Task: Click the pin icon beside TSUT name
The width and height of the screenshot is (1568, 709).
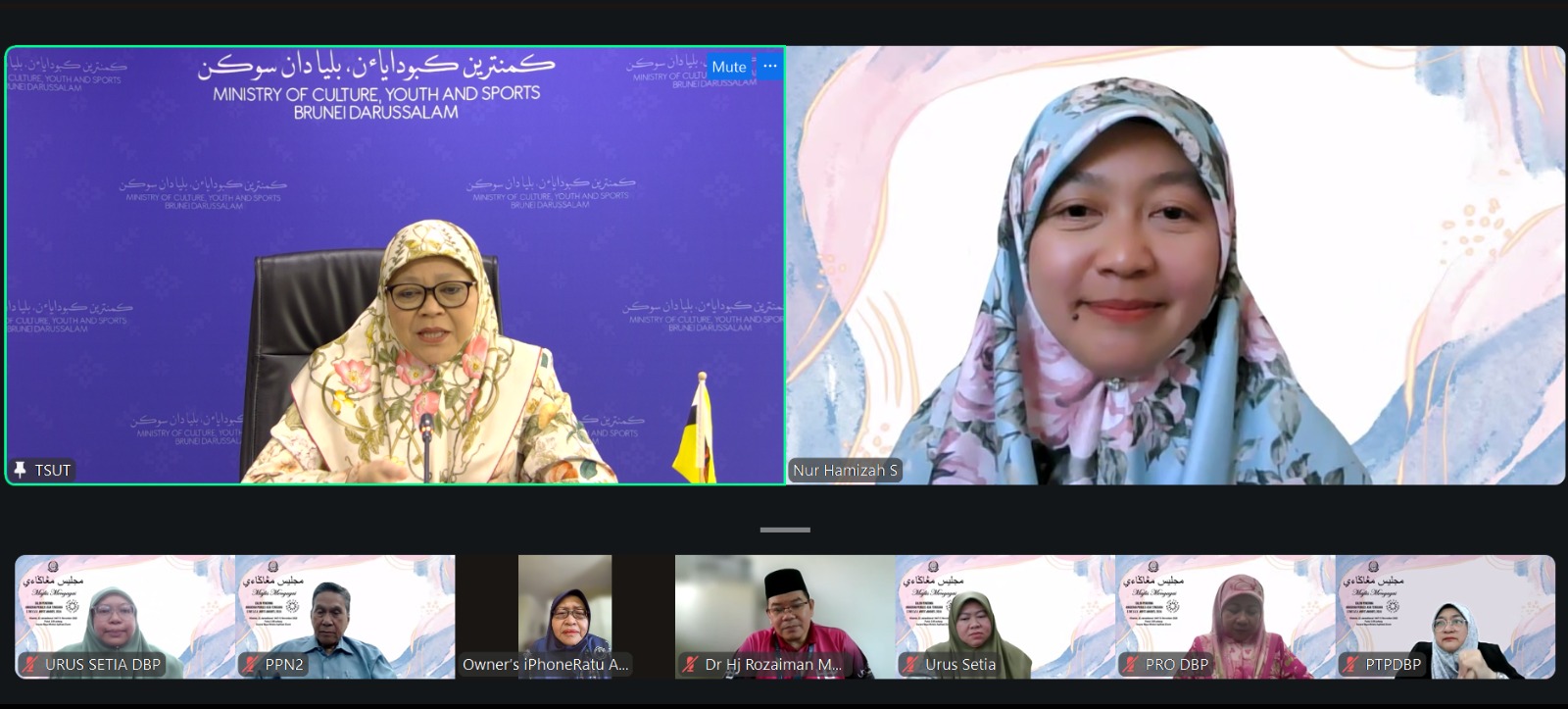Action: pos(20,470)
